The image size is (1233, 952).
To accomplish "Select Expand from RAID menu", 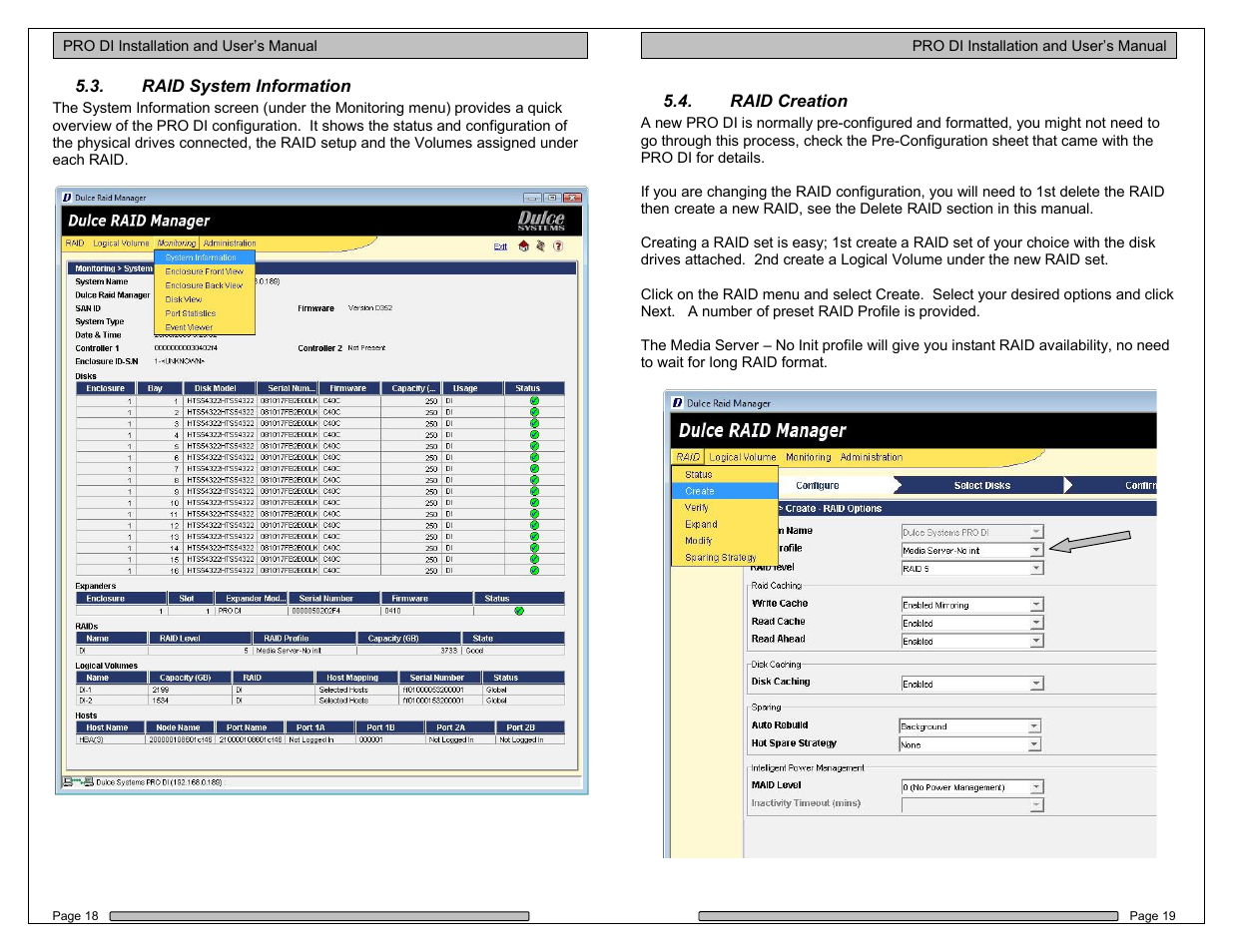I will point(725,524).
